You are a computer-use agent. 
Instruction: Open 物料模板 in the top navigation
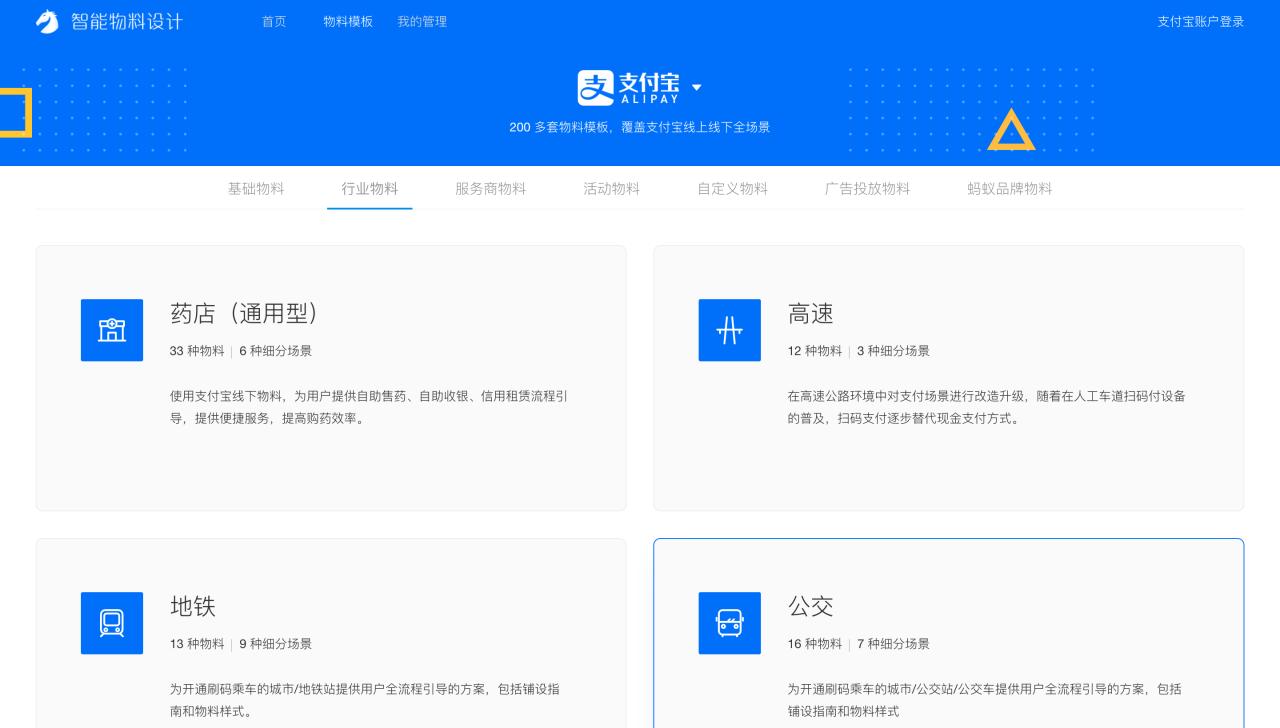tap(348, 21)
